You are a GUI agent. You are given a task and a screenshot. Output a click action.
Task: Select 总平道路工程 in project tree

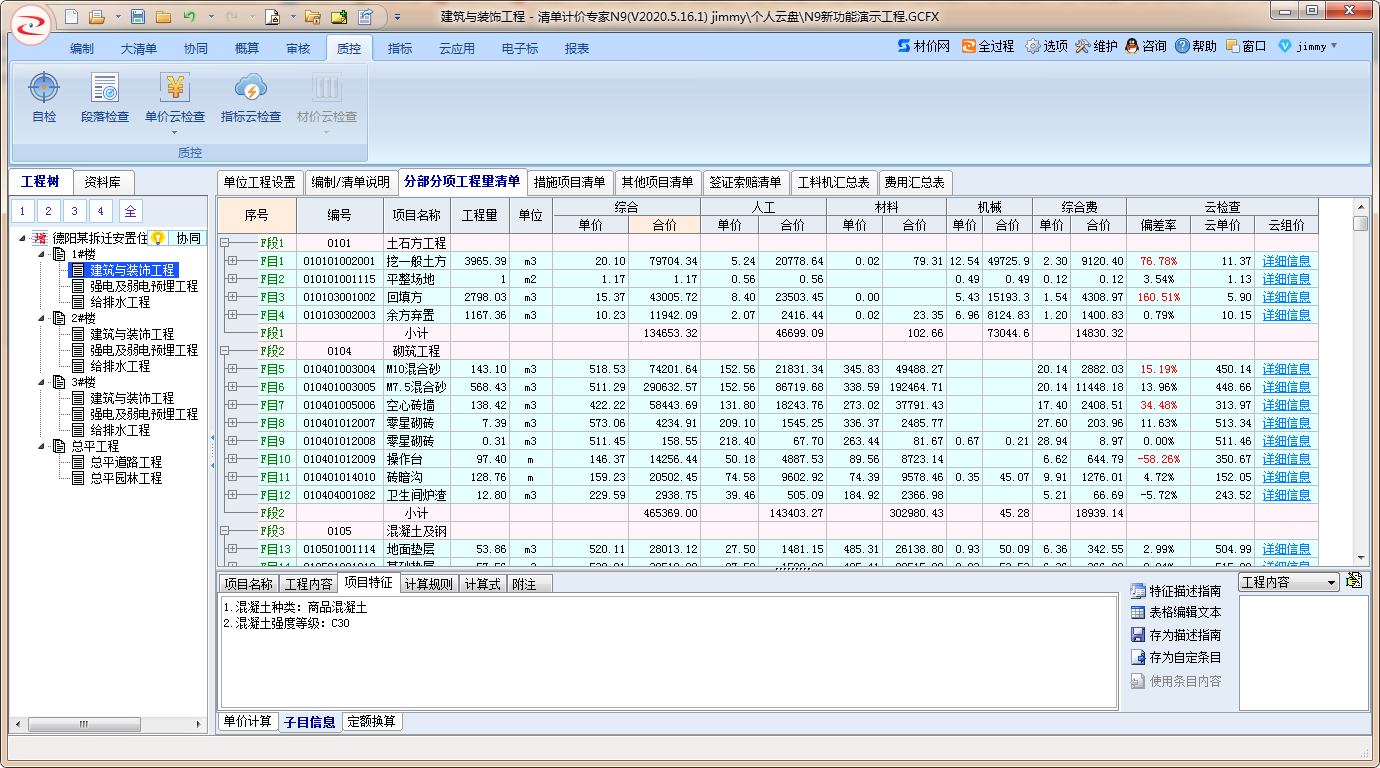click(x=125, y=462)
